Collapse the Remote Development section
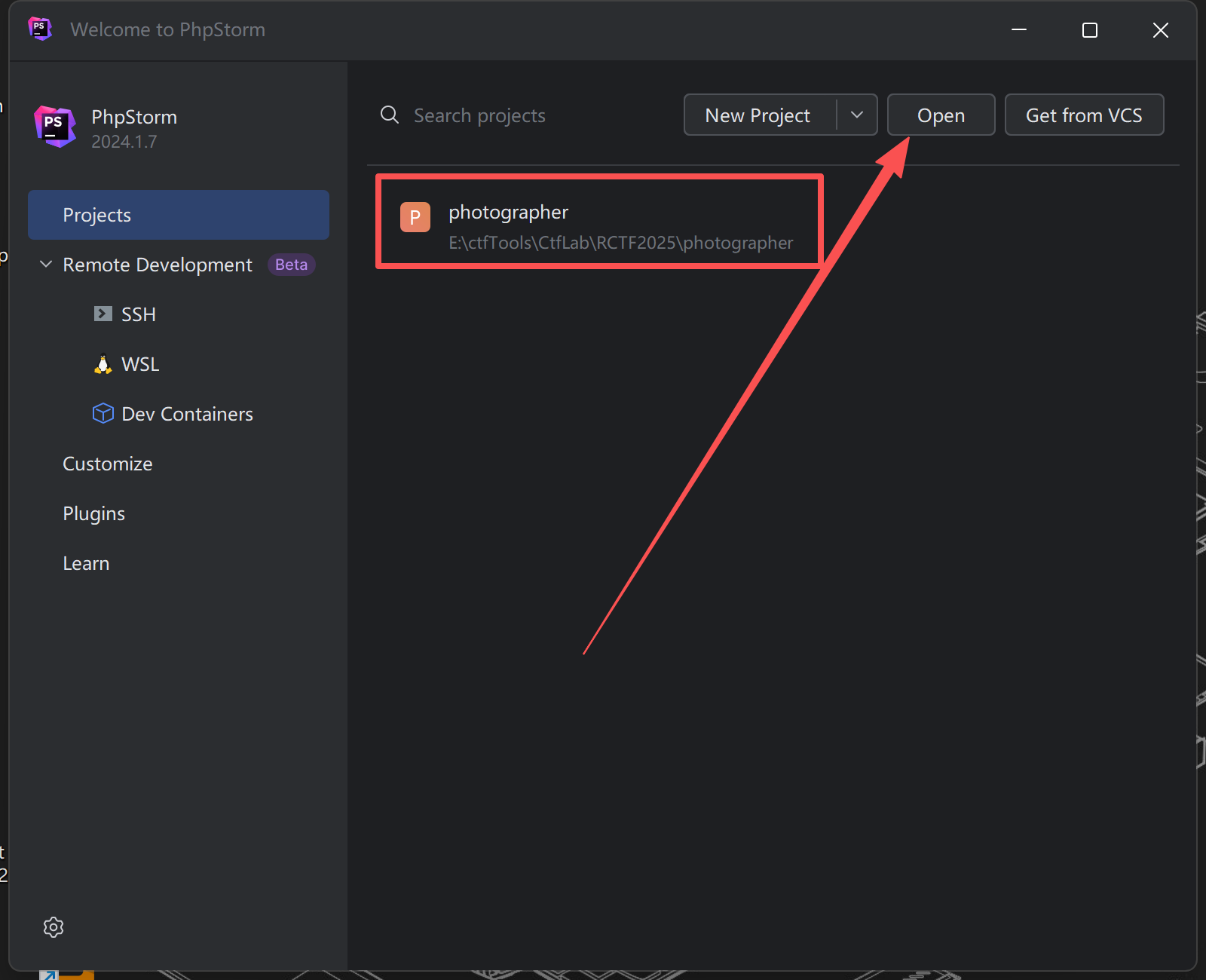 point(46,265)
